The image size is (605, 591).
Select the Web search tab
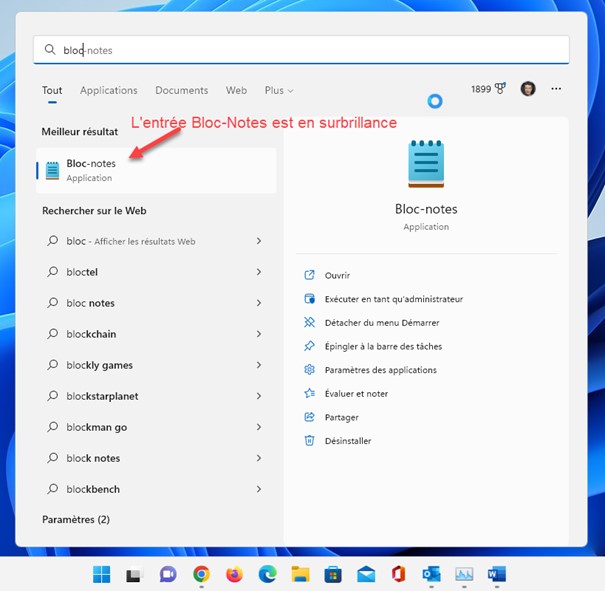pos(236,90)
